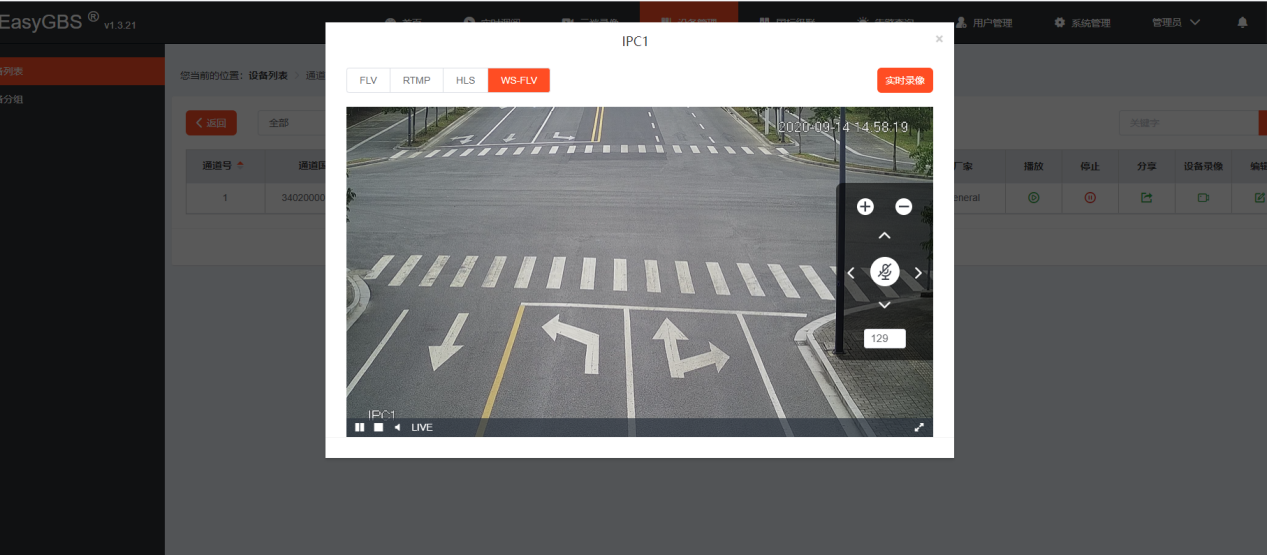Stop the video playback

click(378, 428)
